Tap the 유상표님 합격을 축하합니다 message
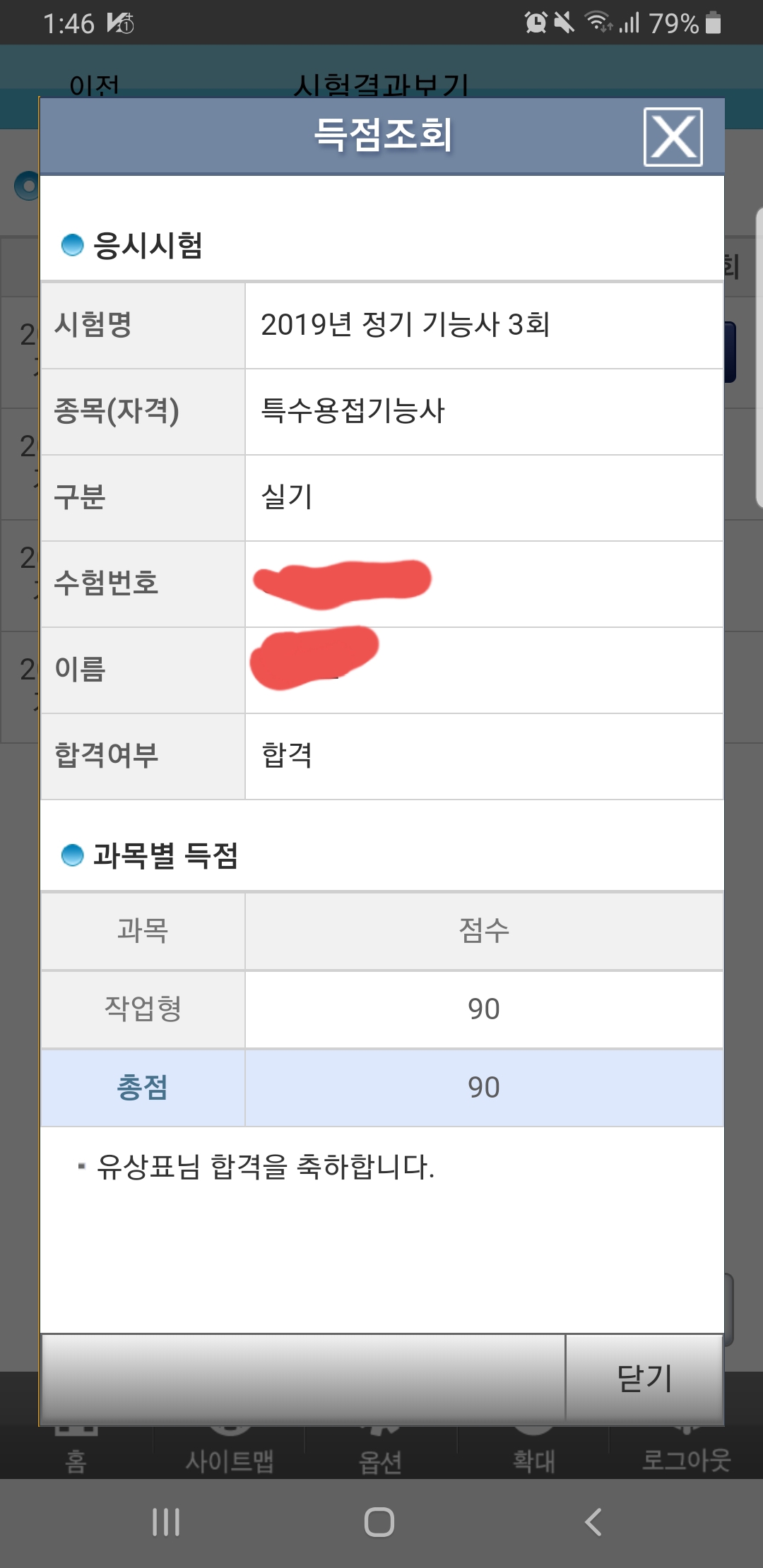The height and width of the screenshot is (1568, 763). pos(265,1167)
